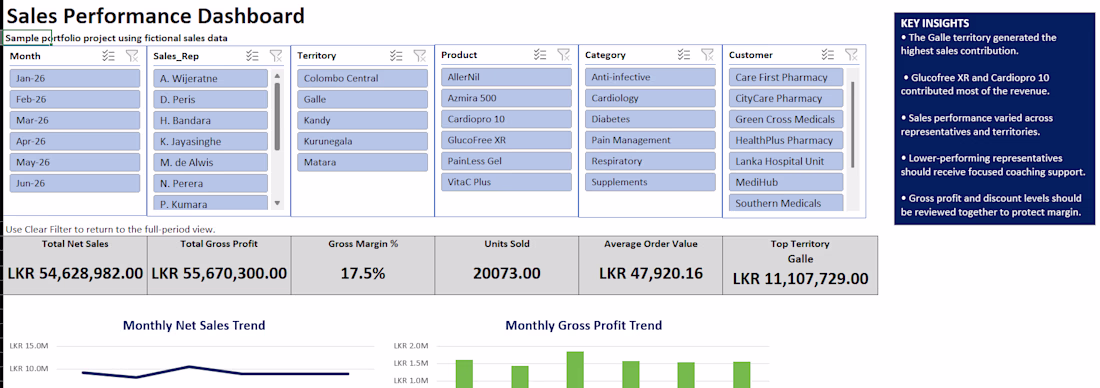Toggle multi-select on the Territory slicer
This screenshot has width=1100, height=388.
[396, 56]
